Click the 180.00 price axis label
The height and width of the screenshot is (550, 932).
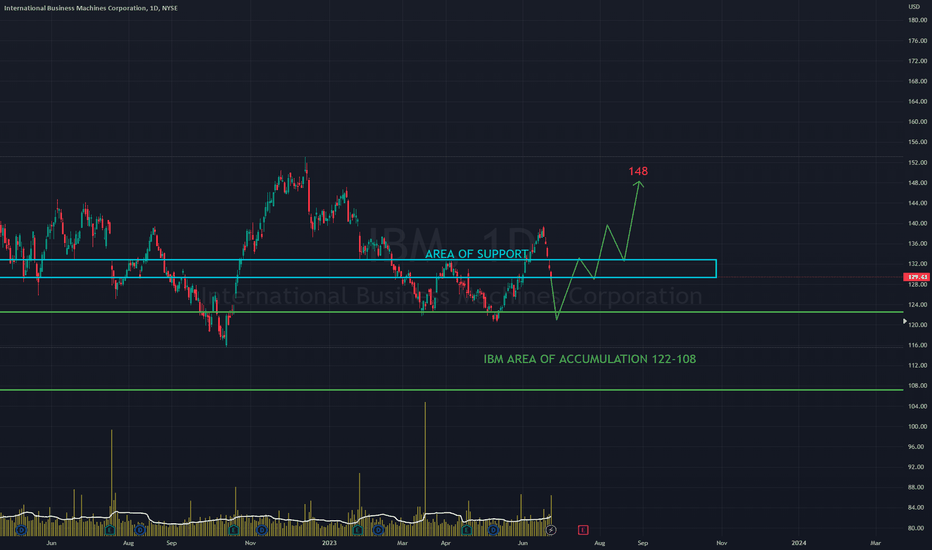pyautogui.click(x=918, y=20)
